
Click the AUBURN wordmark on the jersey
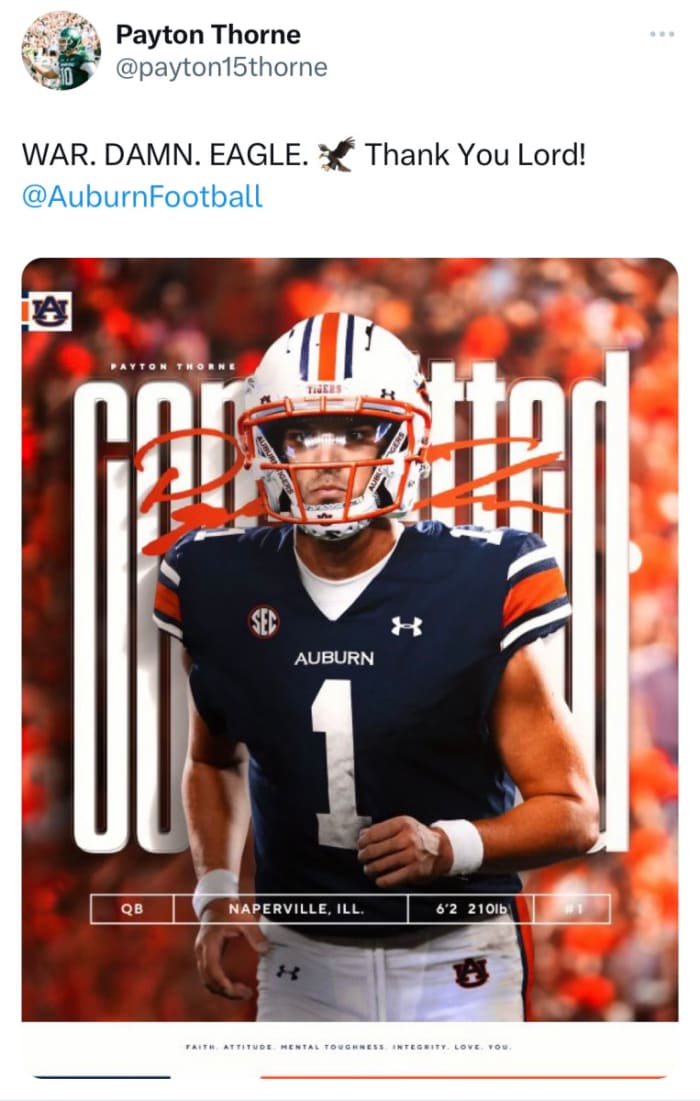(334, 658)
